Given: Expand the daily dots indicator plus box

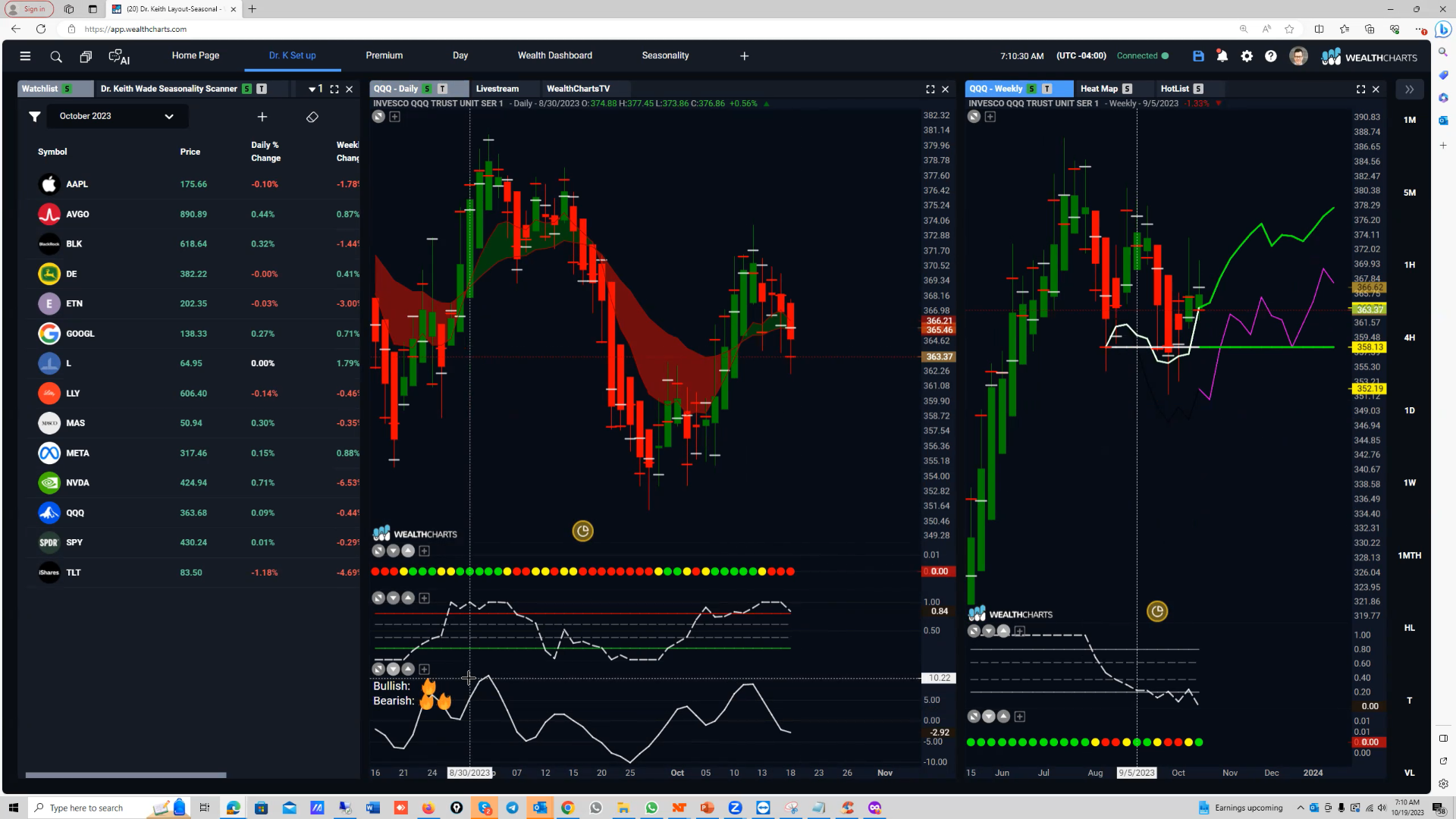Looking at the screenshot, I should pyautogui.click(x=425, y=551).
